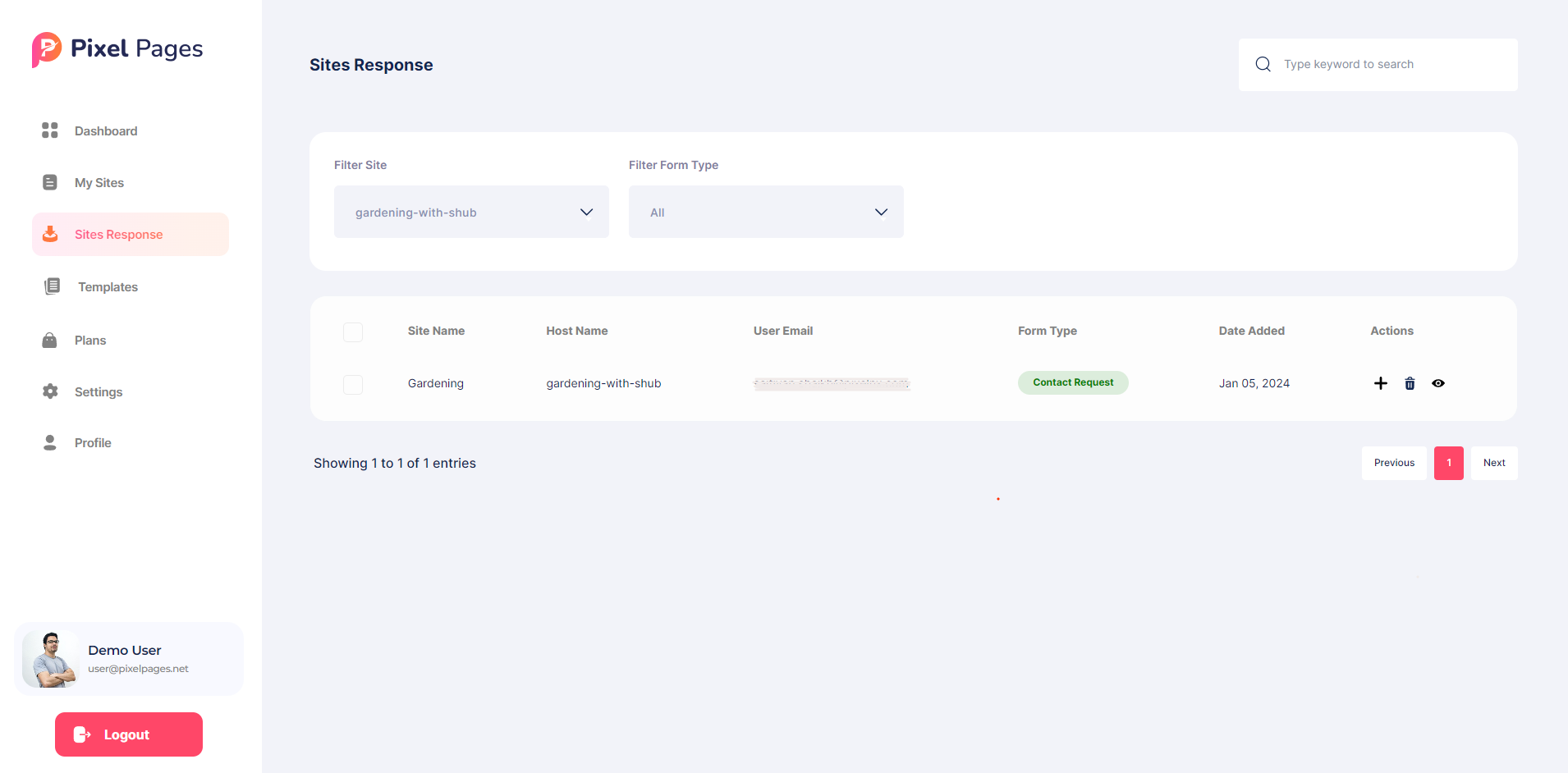Image resolution: width=1568 pixels, height=773 pixels.
Task: View Gardening response via eye icon
Action: (x=1438, y=383)
